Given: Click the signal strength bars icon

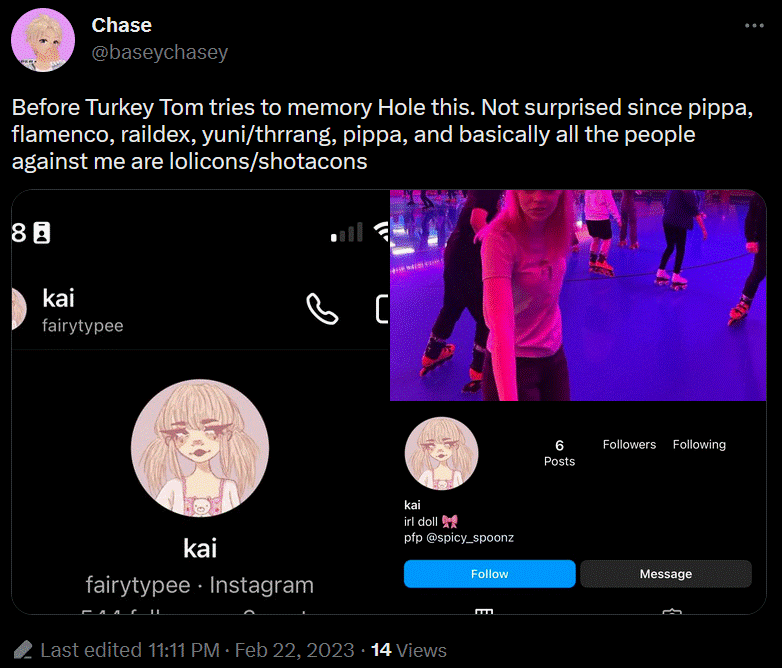Looking at the screenshot, I should (347, 232).
